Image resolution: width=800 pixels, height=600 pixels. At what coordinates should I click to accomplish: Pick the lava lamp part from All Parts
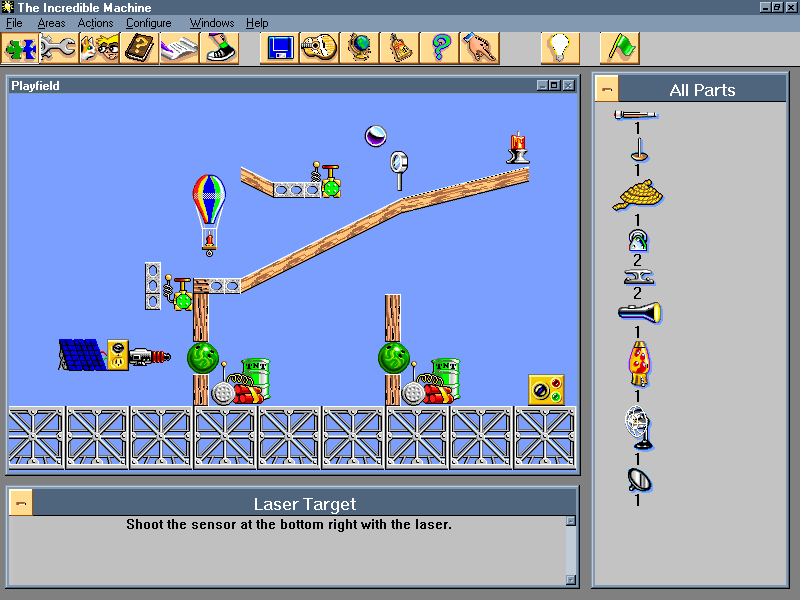tap(638, 364)
